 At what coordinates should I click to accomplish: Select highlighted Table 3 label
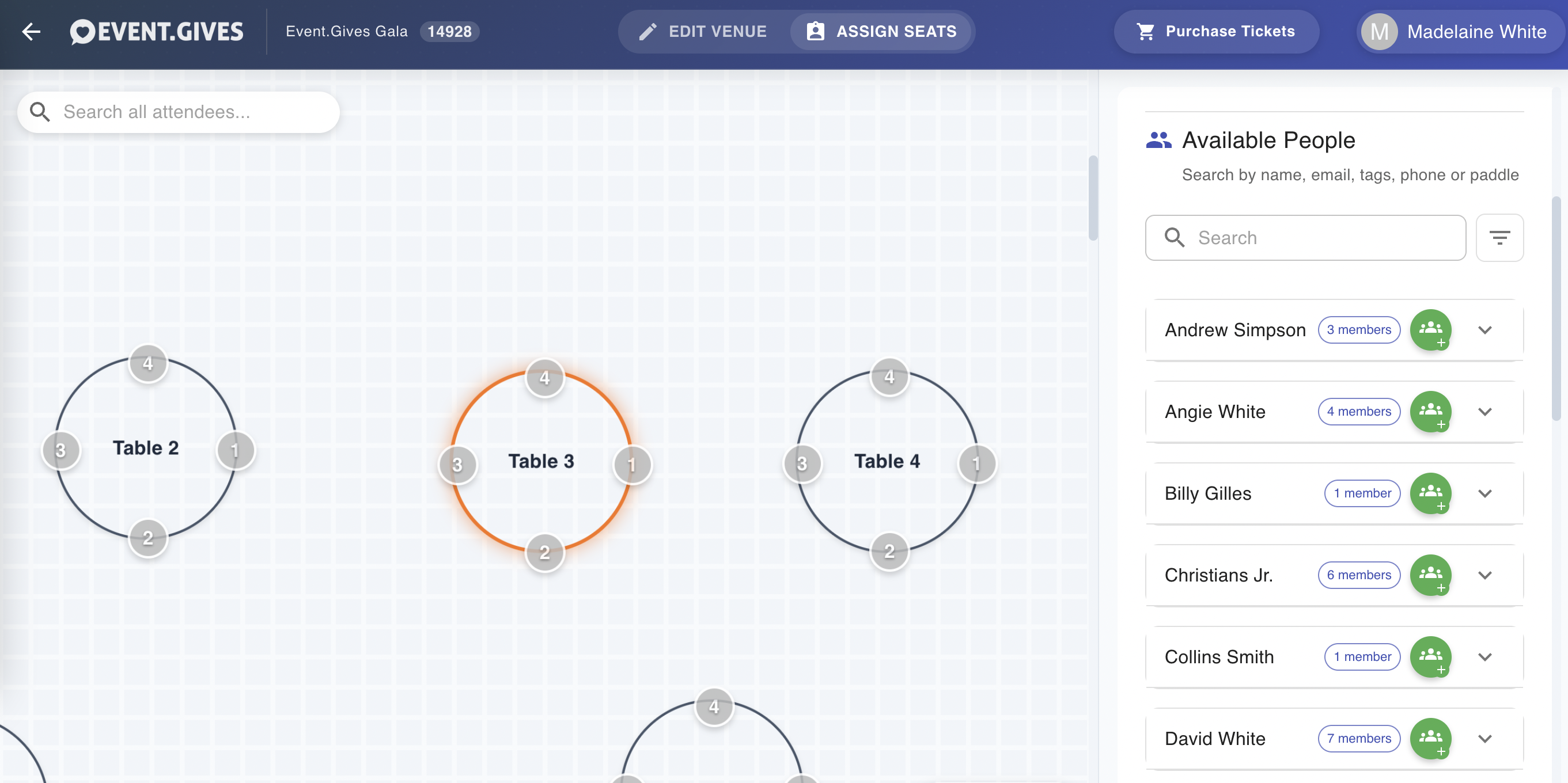click(541, 461)
